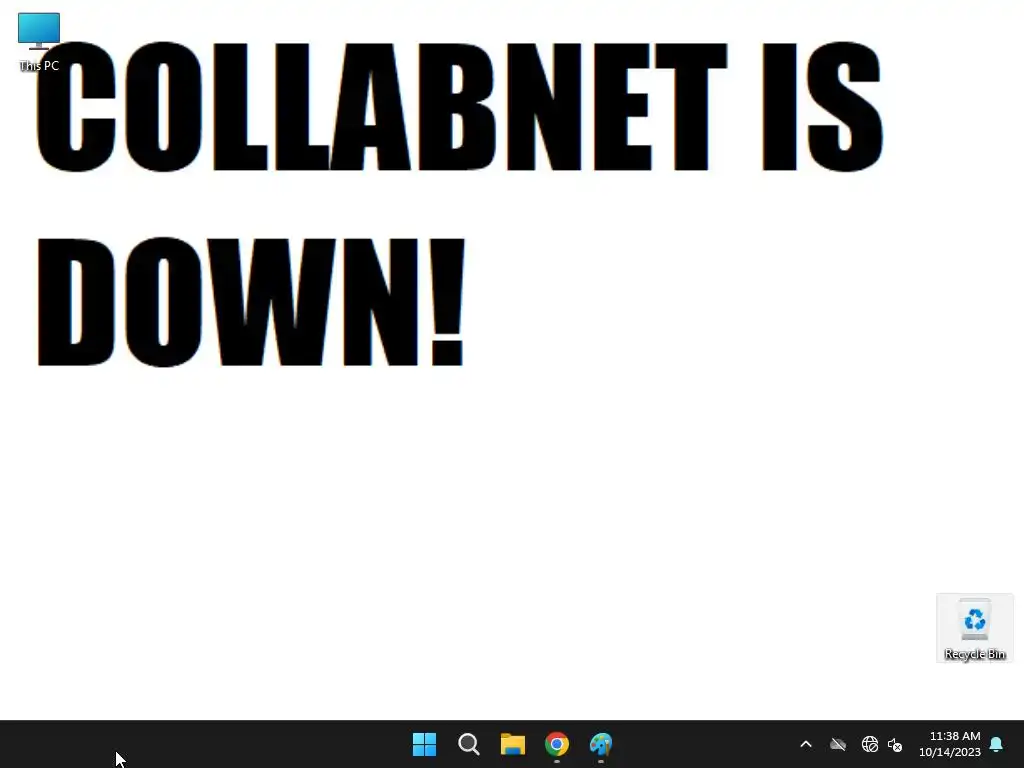This screenshot has height=768, width=1024.
Task: Show hidden icons in system tray
Action: pos(806,744)
